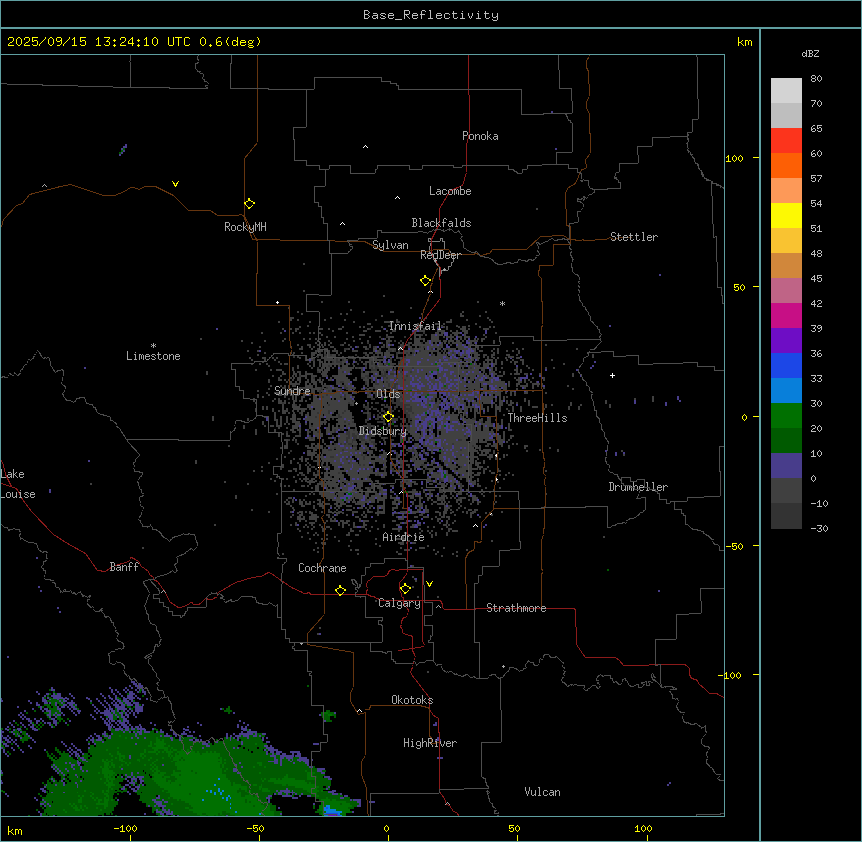The width and height of the screenshot is (862, 842).
Task: Pick the red 60-65 dBZ legend swatch
Action: coord(786,141)
